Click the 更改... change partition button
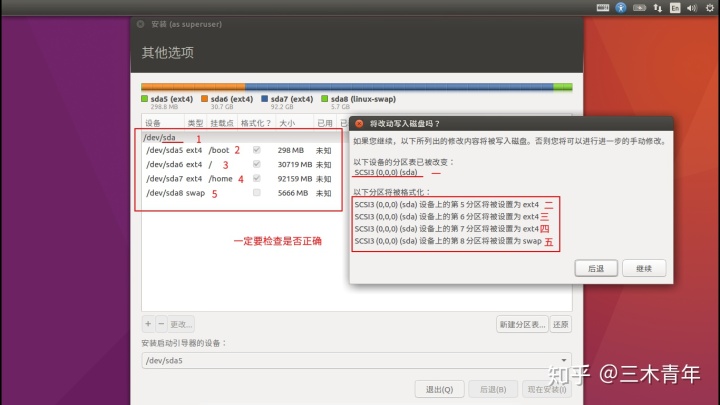The image size is (720, 405). click(181, 324)
